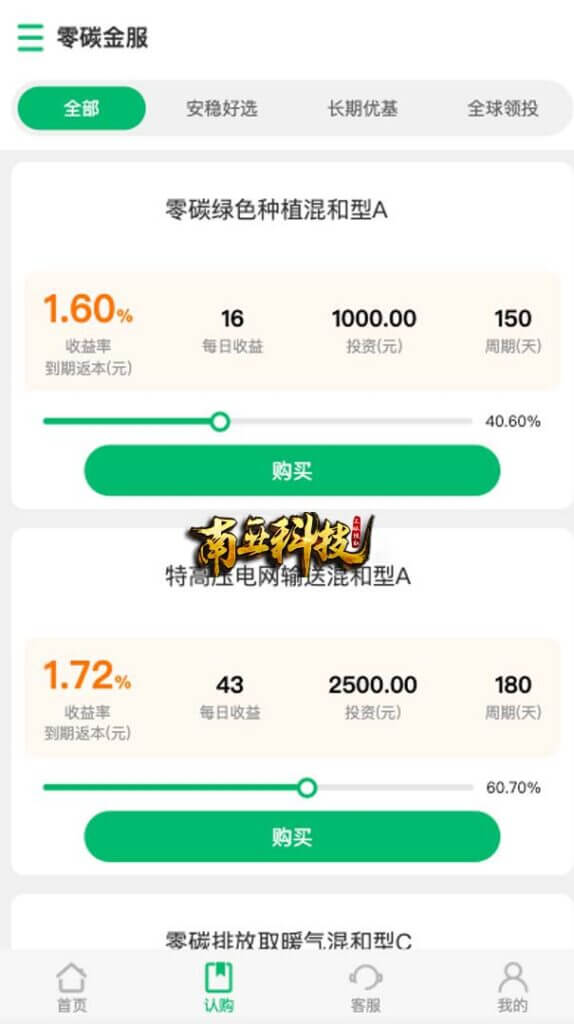The image size is (574, 1024).
Task: Switch to the 安稳好选 tab
Action: pyautogui.click(x=222, y=108)
